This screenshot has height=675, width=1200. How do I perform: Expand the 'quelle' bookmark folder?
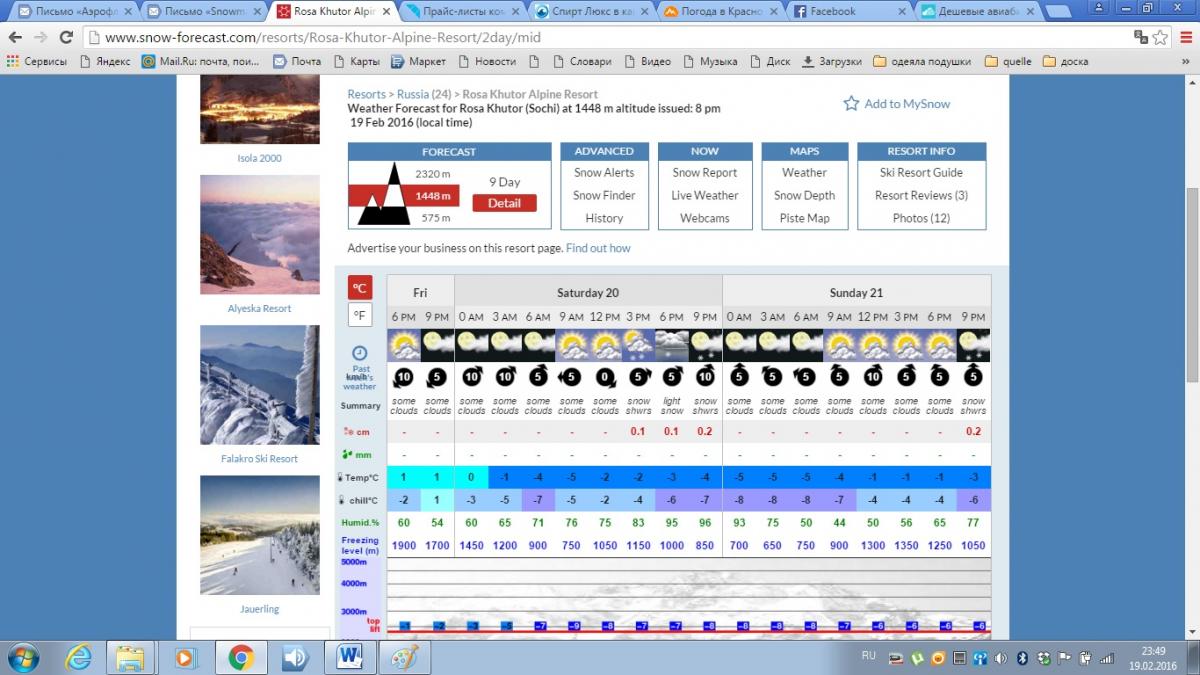coord(1008,61)
